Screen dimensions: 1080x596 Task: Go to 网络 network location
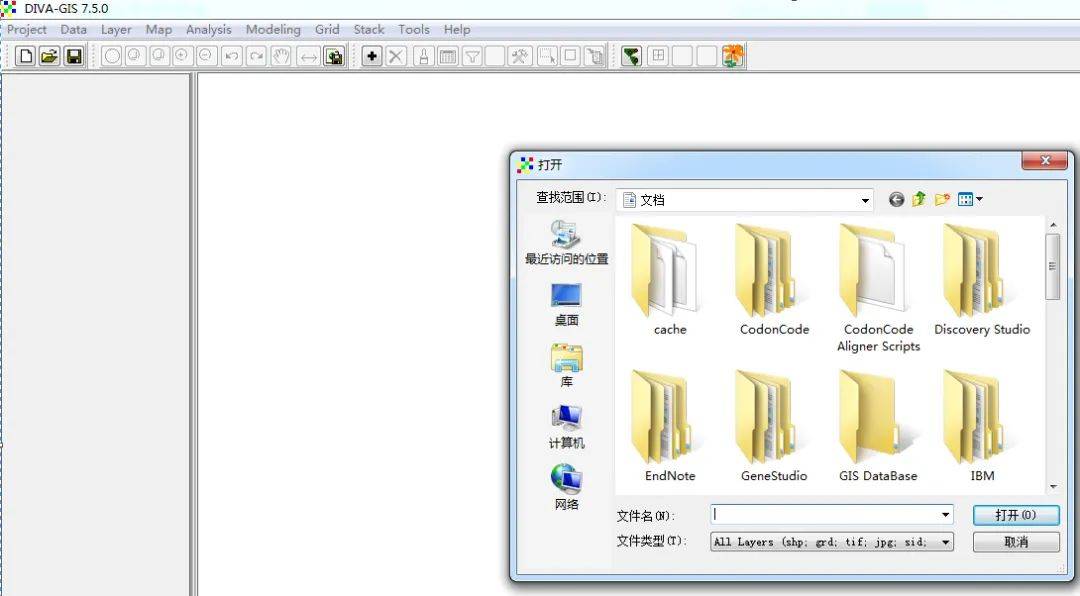[x=566, y=489]
